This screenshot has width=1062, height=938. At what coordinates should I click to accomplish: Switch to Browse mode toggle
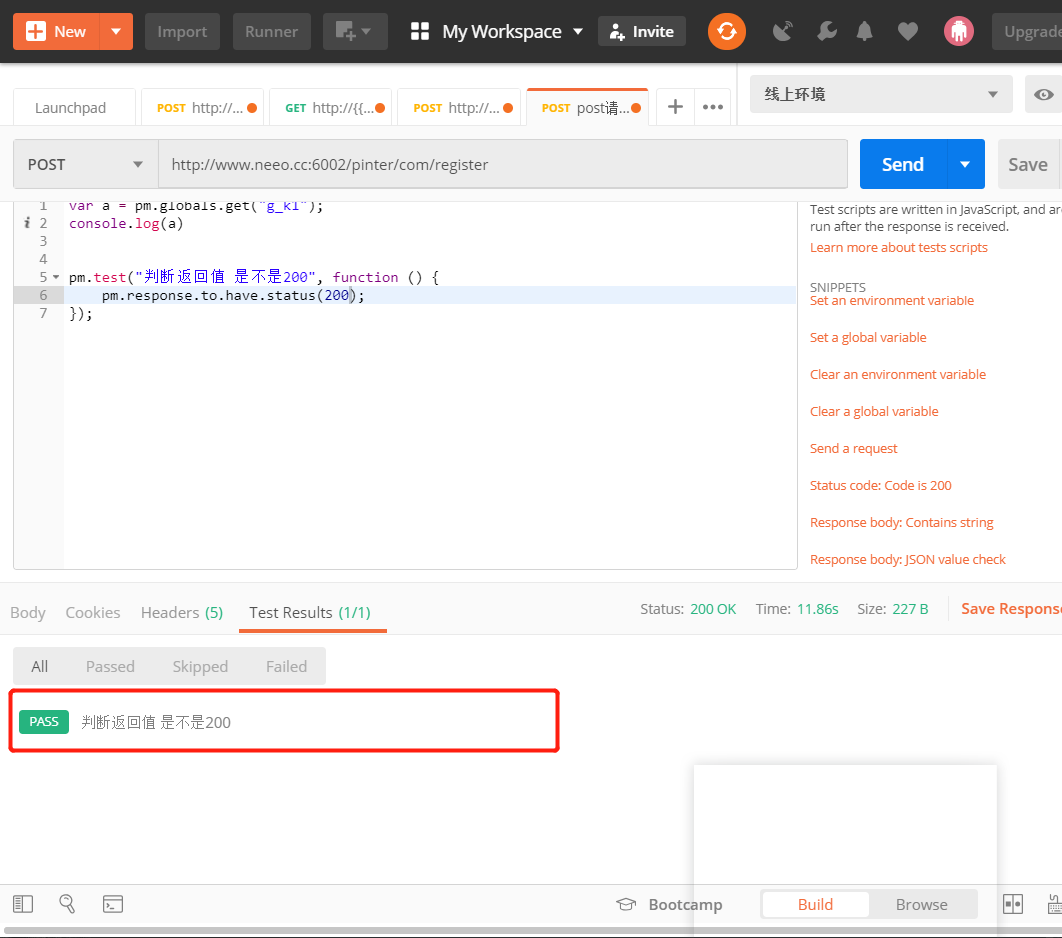tap(921, 904)
